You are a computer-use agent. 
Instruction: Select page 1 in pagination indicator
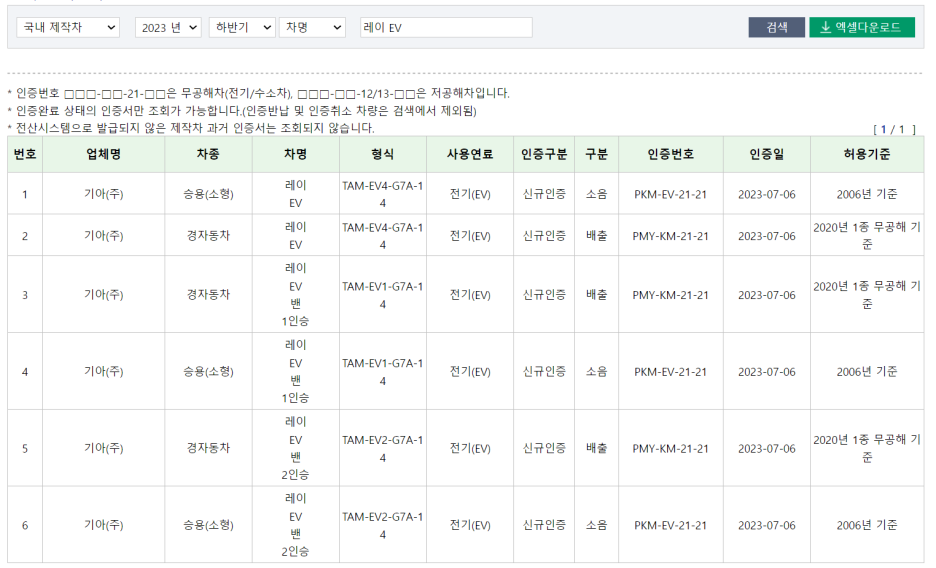pos(883,129)
